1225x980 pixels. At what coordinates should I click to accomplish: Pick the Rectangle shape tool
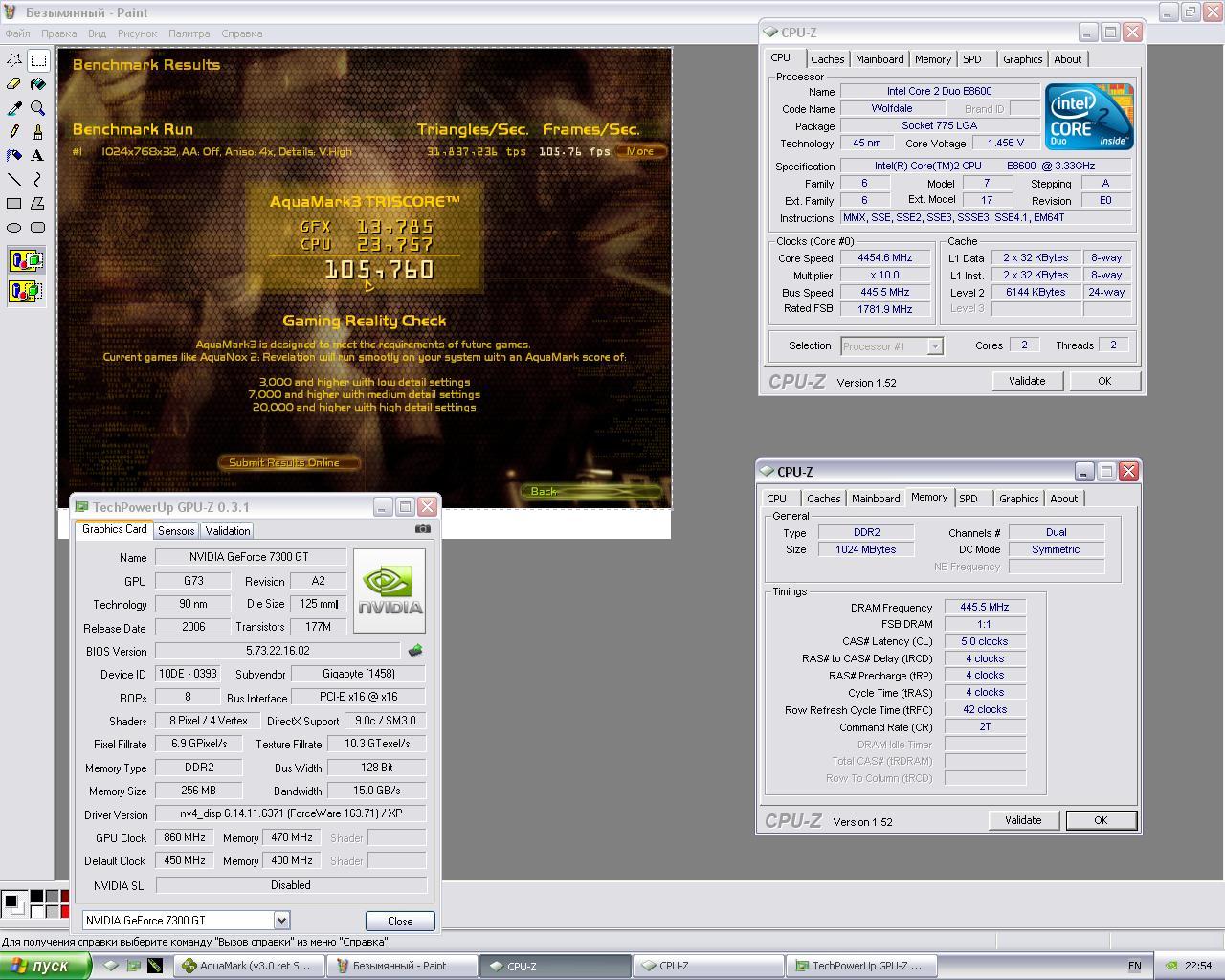pos(14,203)
